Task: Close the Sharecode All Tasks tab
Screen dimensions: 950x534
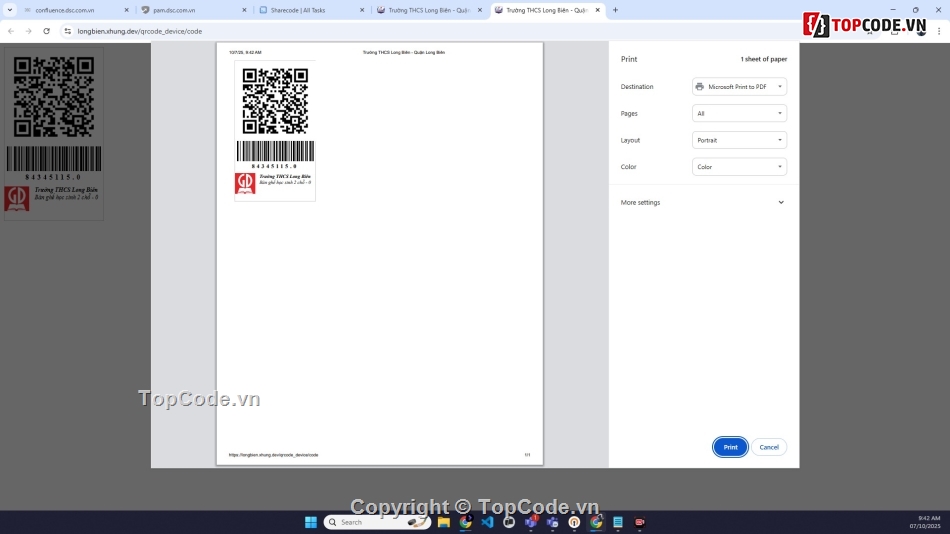Action: 362,10
